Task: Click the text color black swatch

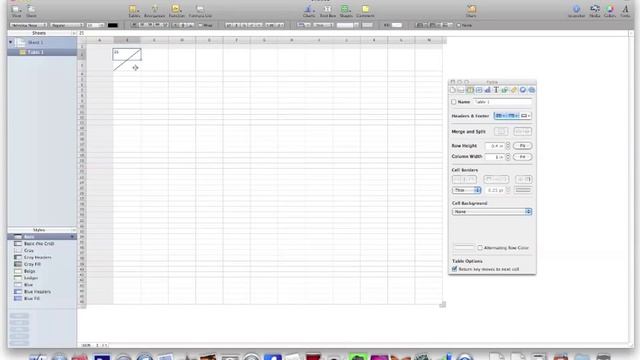Action: tap(113, 25)
